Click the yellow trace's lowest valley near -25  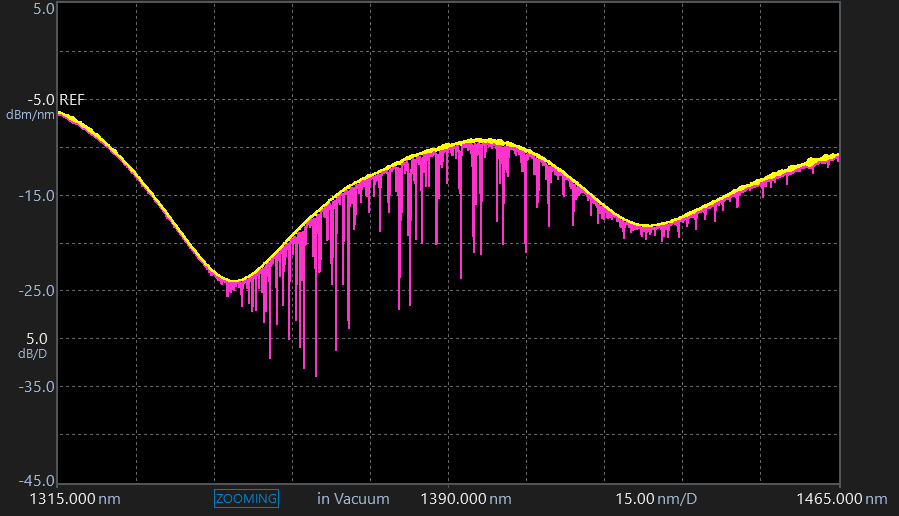[x=233, y=281]
